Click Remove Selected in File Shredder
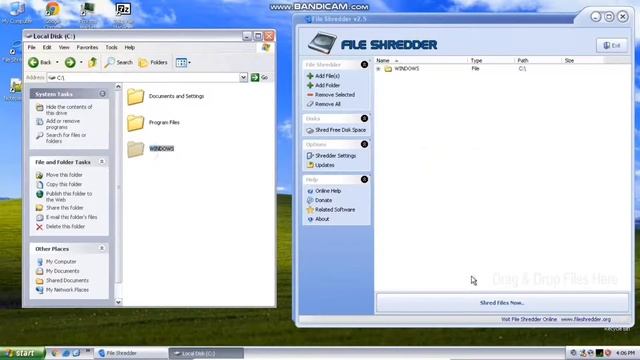640x360 pixels. [331, 95]
